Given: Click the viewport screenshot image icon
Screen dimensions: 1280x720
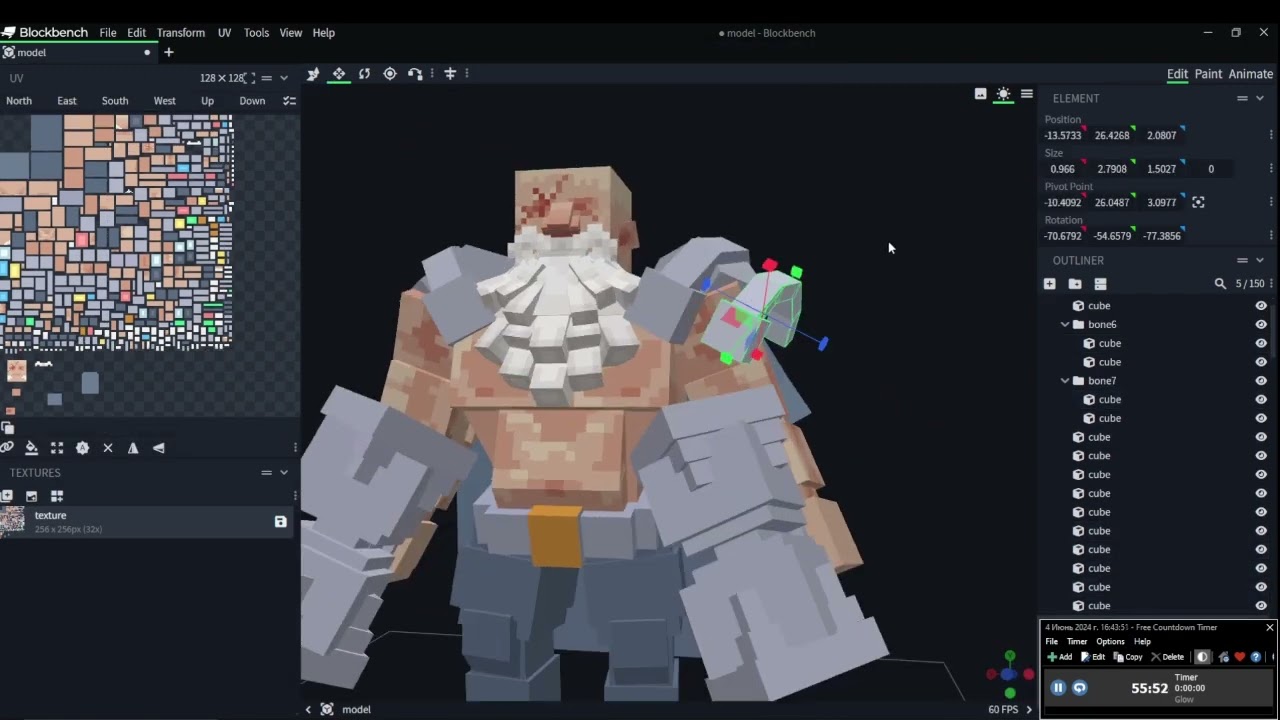Looking at the screenshot, I should [x=981, y=94].
